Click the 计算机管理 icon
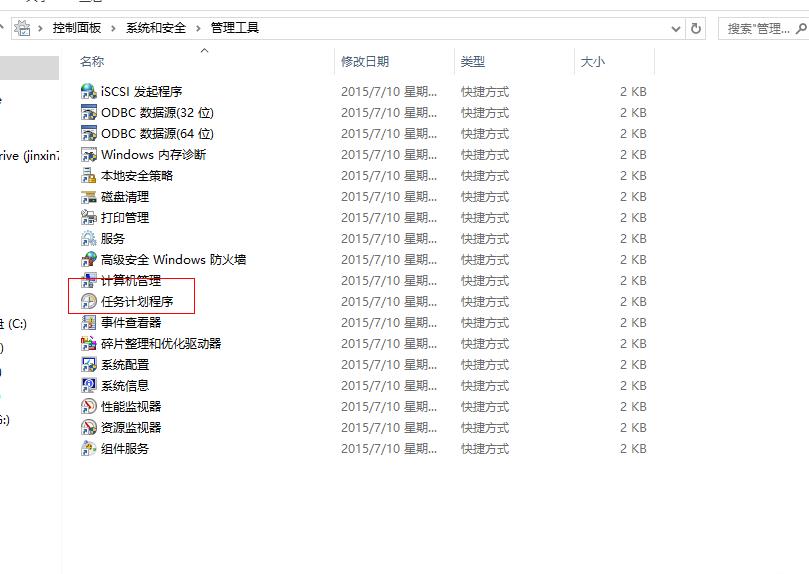Image resolution: width=809 pixels, height=574 pixels. [x=89, y=281]
